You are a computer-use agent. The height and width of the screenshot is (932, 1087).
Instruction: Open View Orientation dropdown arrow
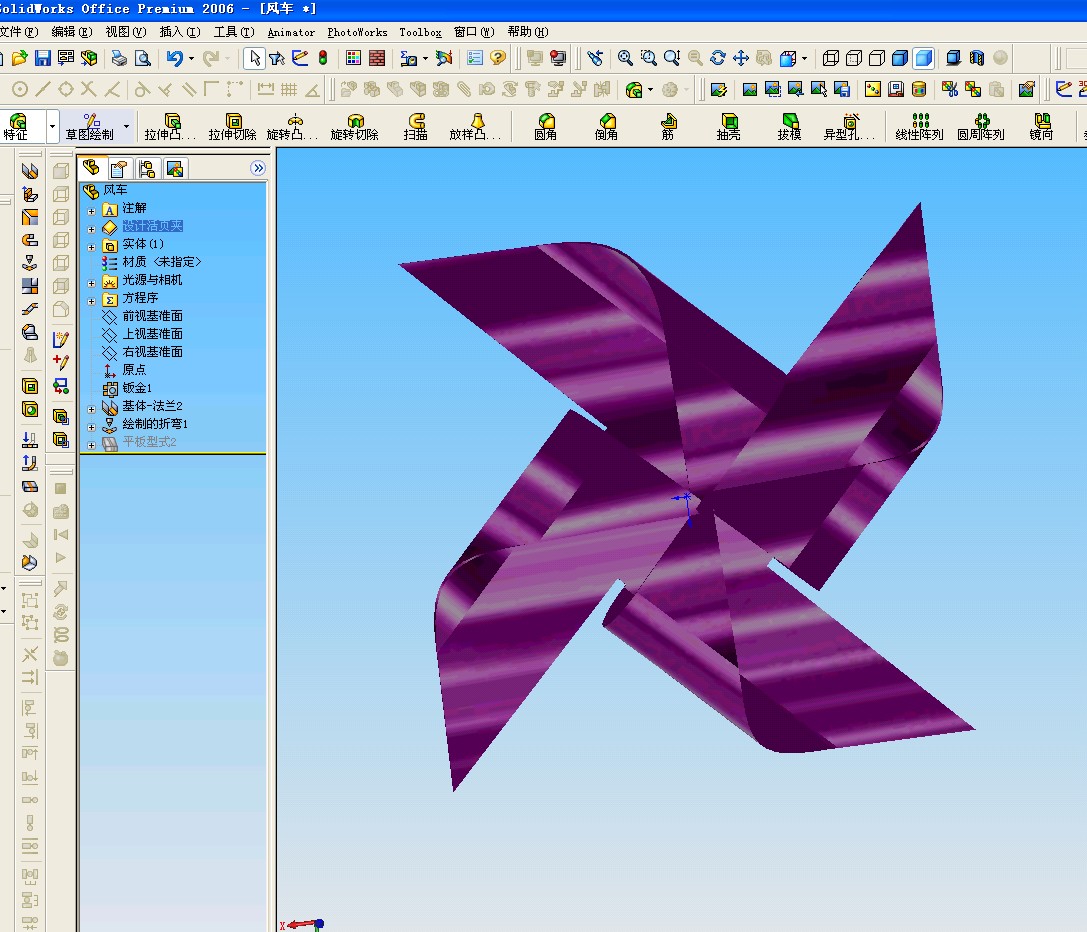804,58
